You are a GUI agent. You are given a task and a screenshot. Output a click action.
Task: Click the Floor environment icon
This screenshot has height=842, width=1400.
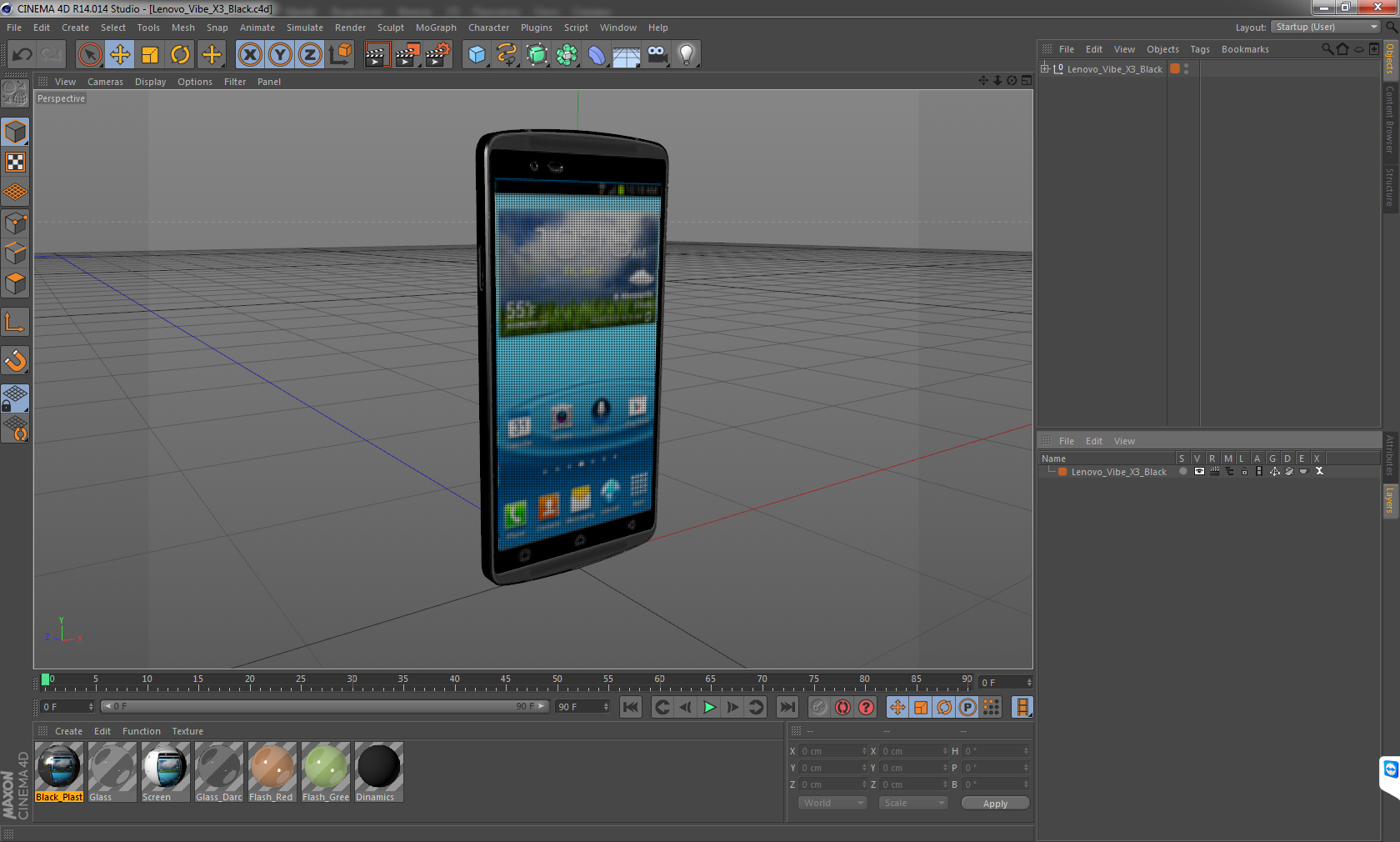coord(627,55)
